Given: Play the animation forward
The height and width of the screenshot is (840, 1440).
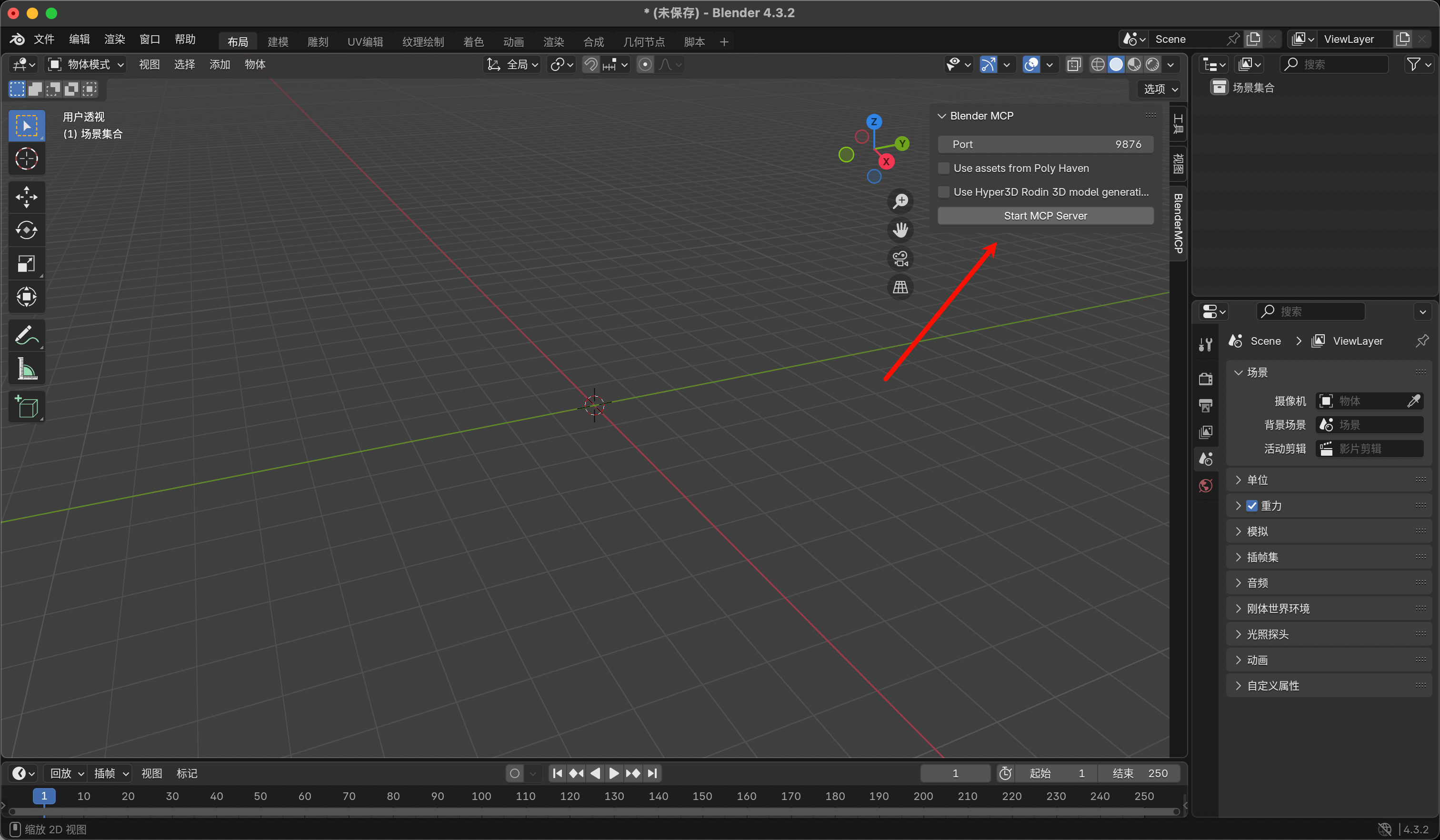Looking at the screenshot, I should 614,773.
